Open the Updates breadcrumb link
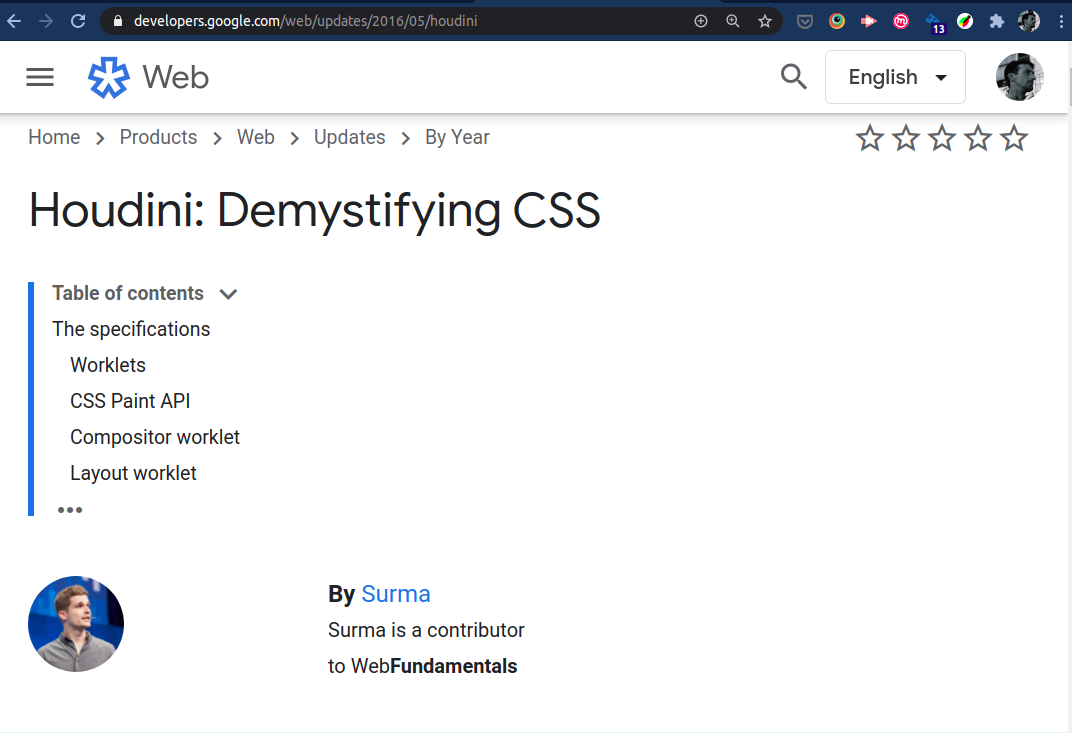This screenshot has width=1072, height=733. (x=349, y=137)
